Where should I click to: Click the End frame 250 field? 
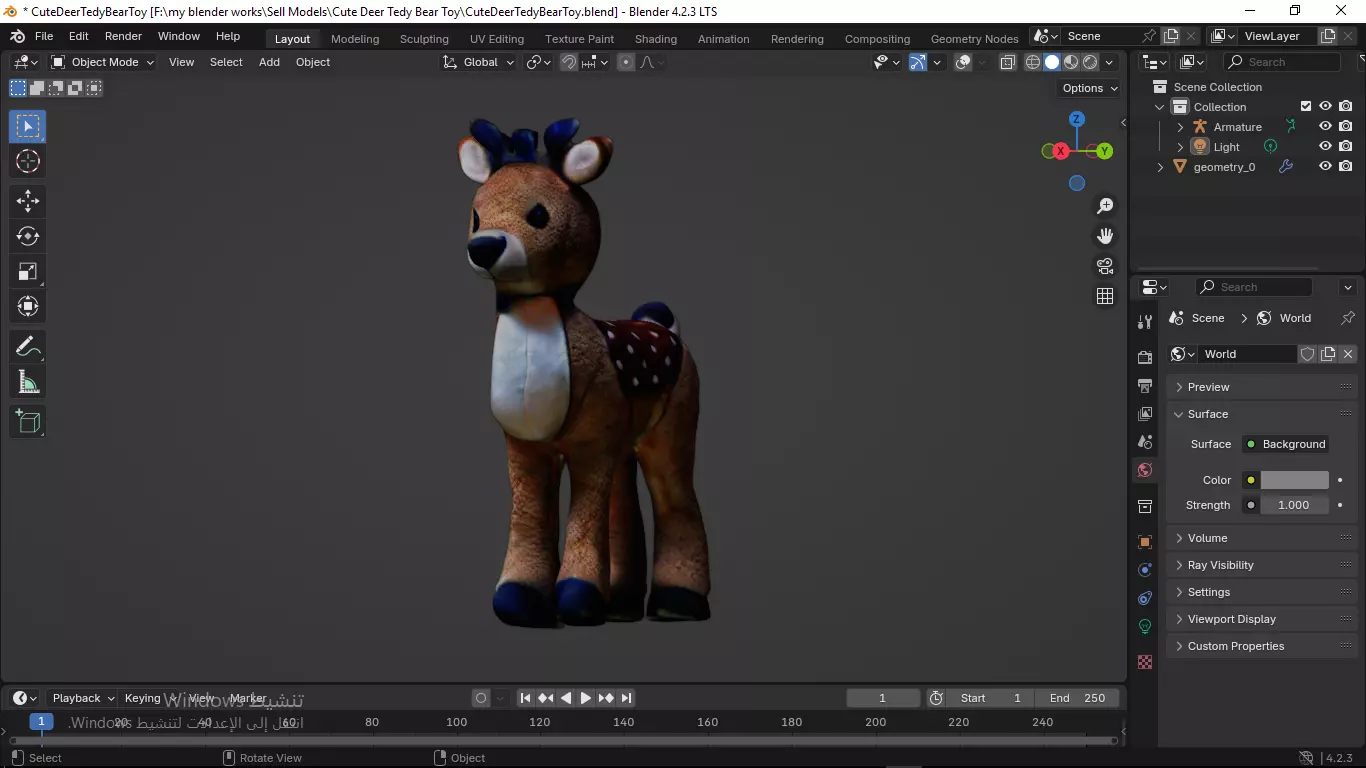[x=1076, y=698]
